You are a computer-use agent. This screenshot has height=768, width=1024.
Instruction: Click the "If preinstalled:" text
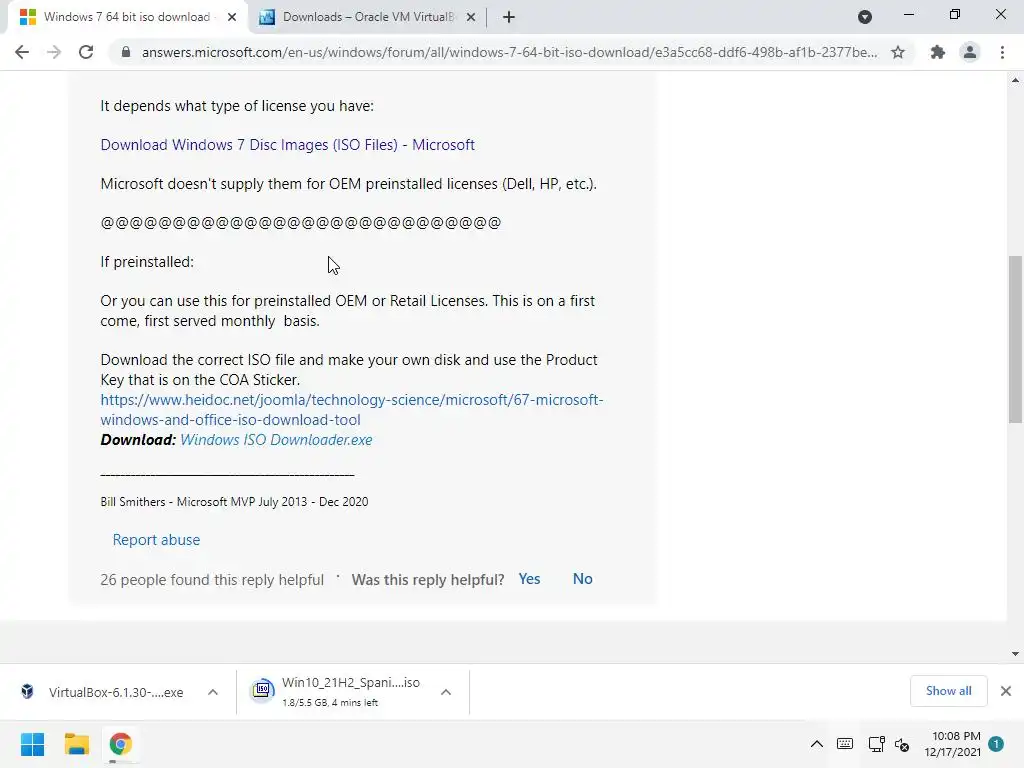(x=147, y=262)
